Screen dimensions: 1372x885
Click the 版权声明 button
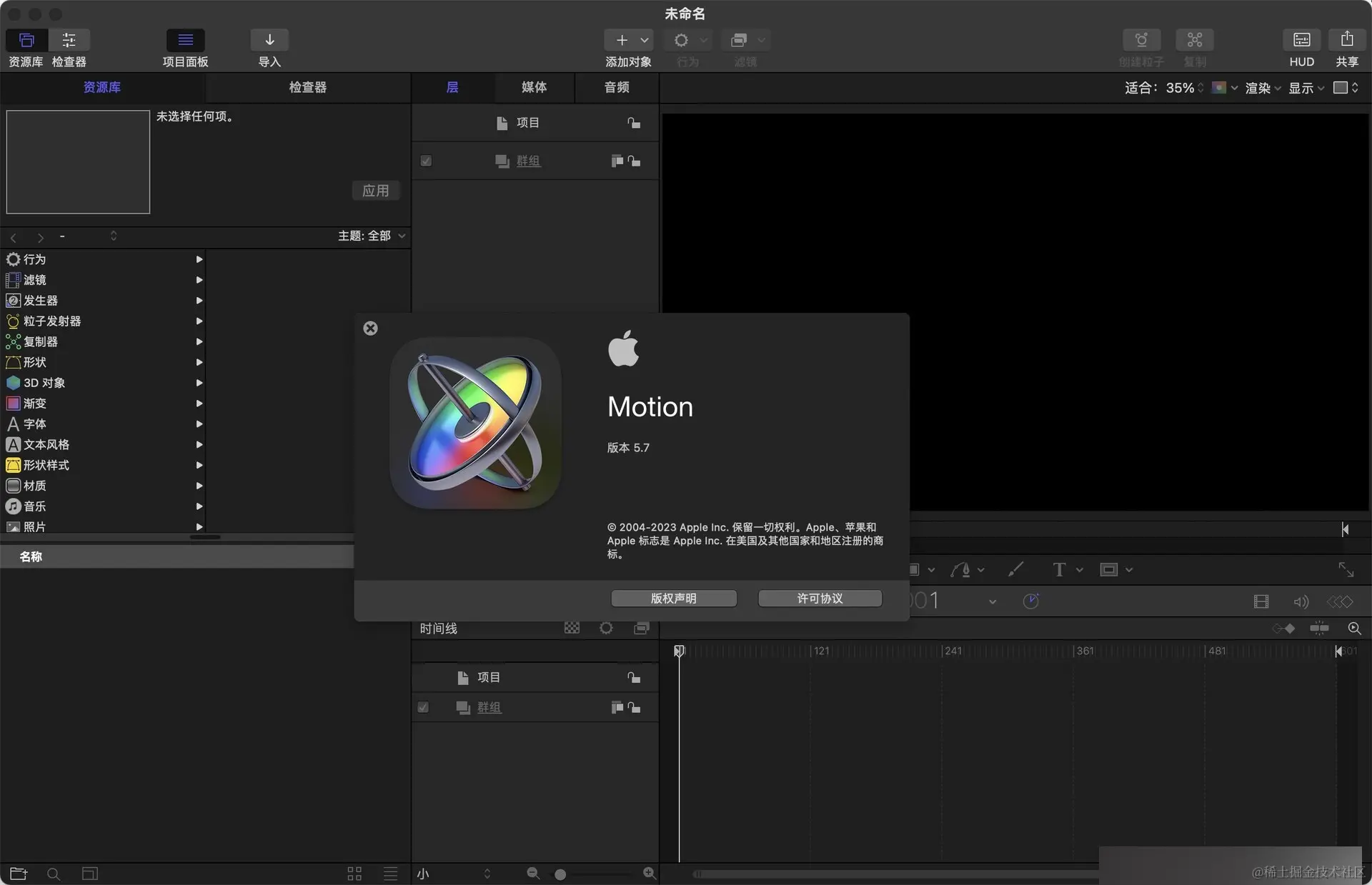coord(673,599)
